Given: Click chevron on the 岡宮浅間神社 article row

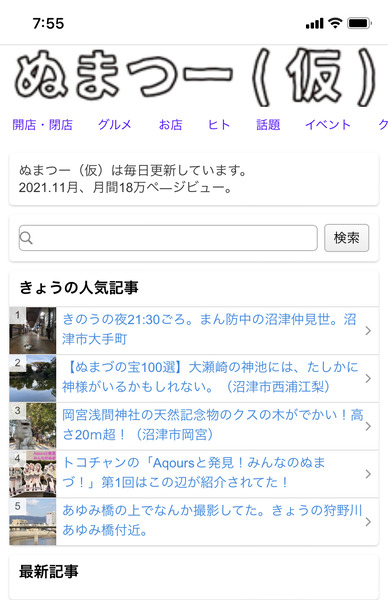Looking at the screenshot, I should click(368, 426).
